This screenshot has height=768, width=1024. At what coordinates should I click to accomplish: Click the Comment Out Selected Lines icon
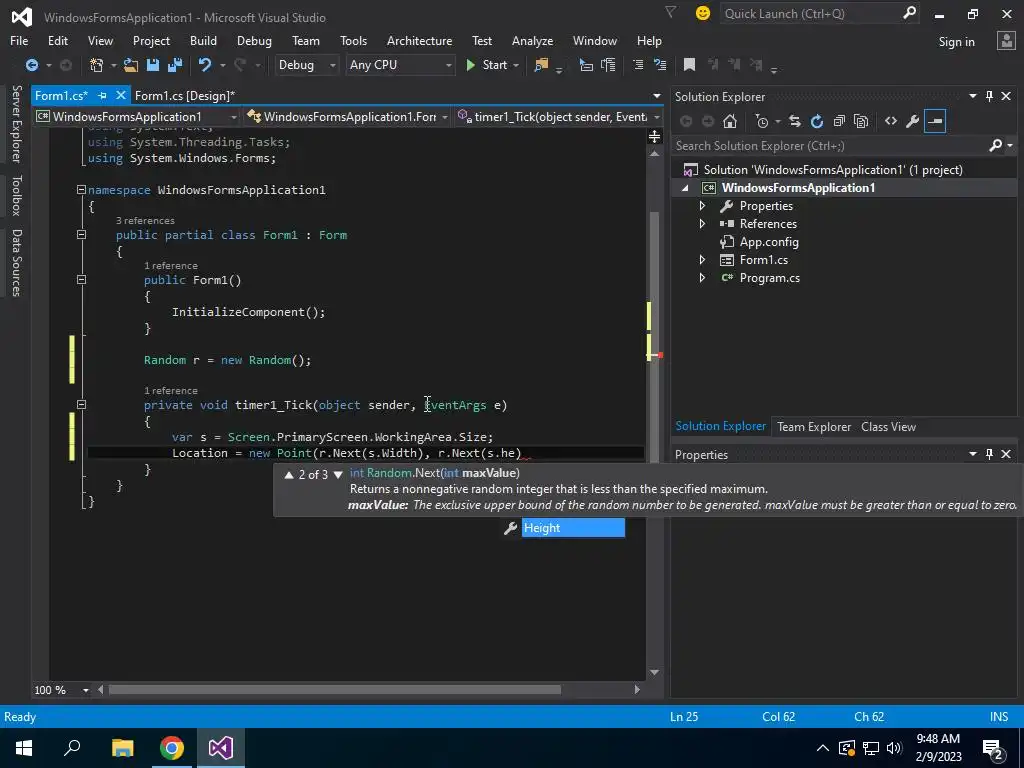[x=638, y=65]
